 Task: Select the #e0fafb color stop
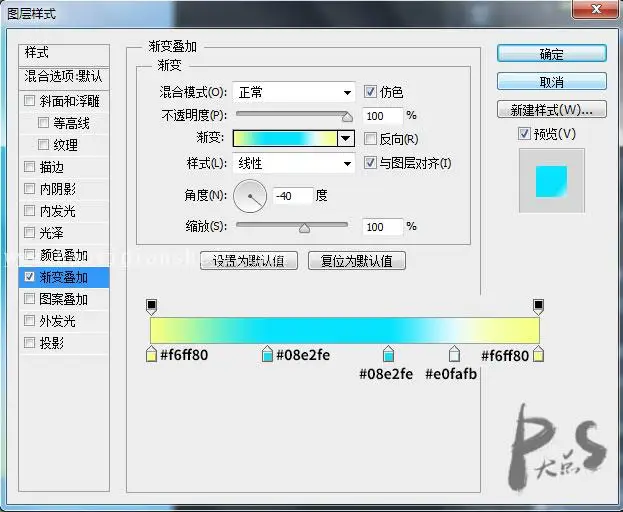[454, 354]
